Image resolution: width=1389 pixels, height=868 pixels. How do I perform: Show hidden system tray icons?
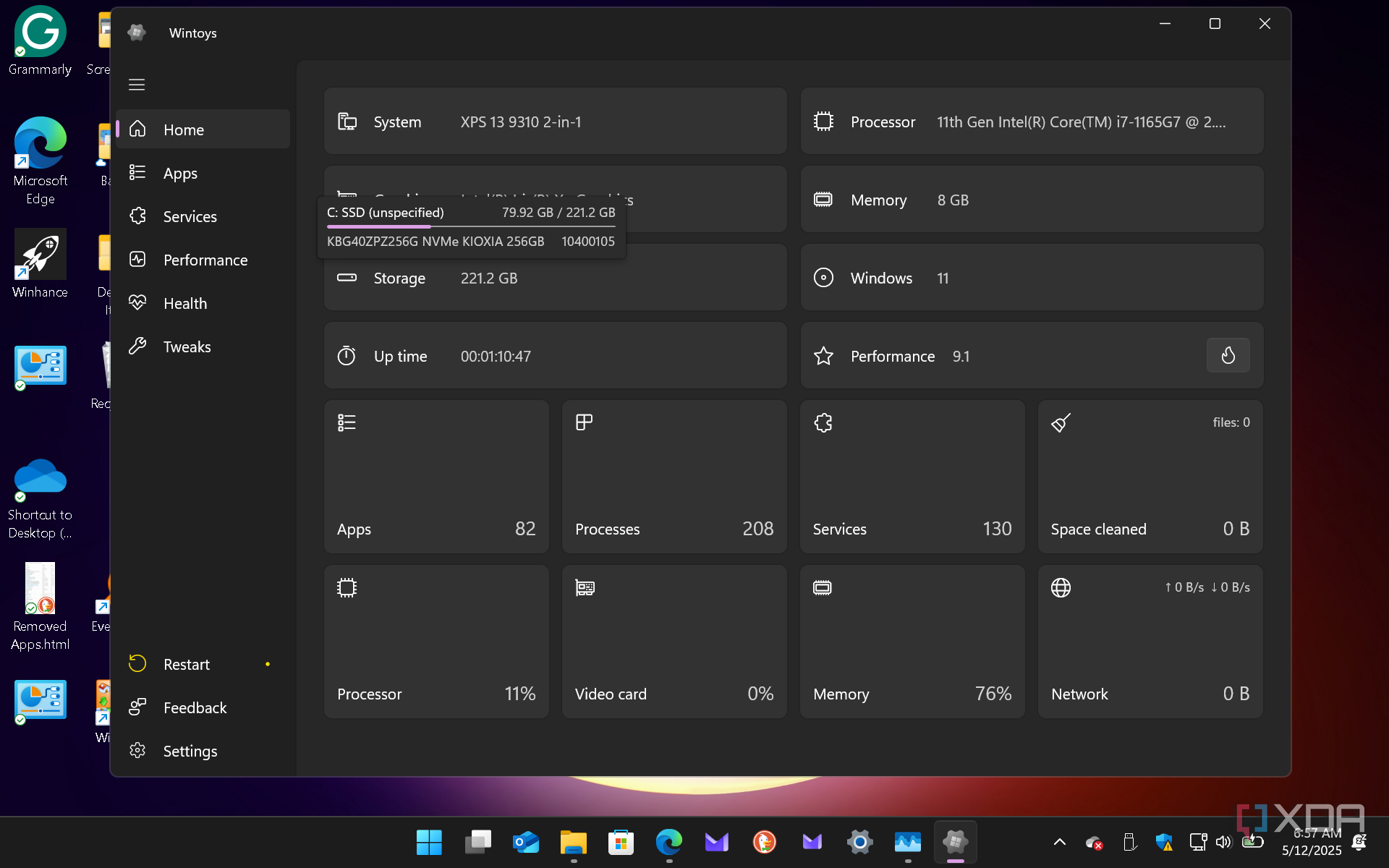(1059, 842)
